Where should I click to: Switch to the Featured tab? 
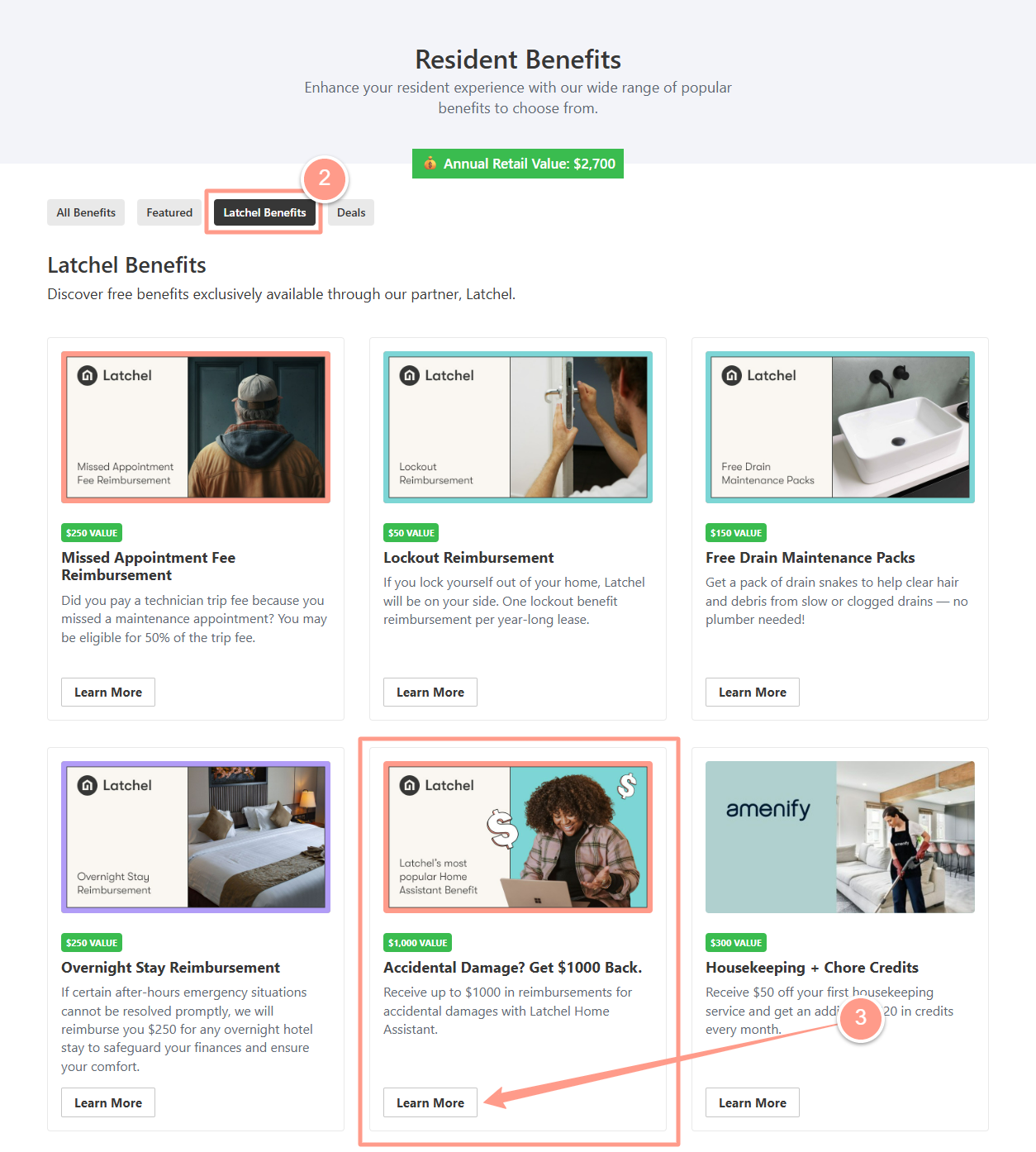coord(169,212)
